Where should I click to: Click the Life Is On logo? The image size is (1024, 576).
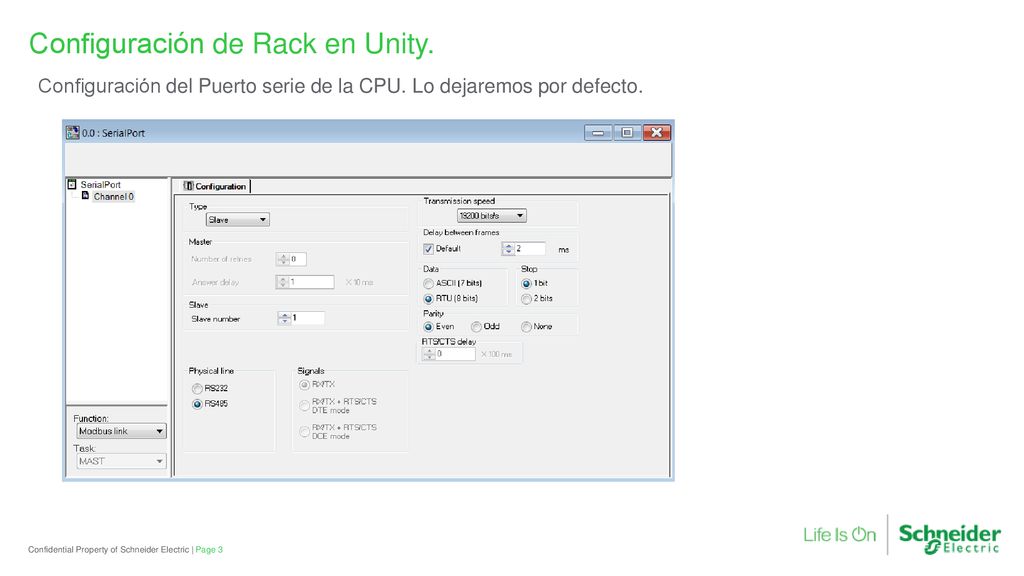tap(839, 535)
